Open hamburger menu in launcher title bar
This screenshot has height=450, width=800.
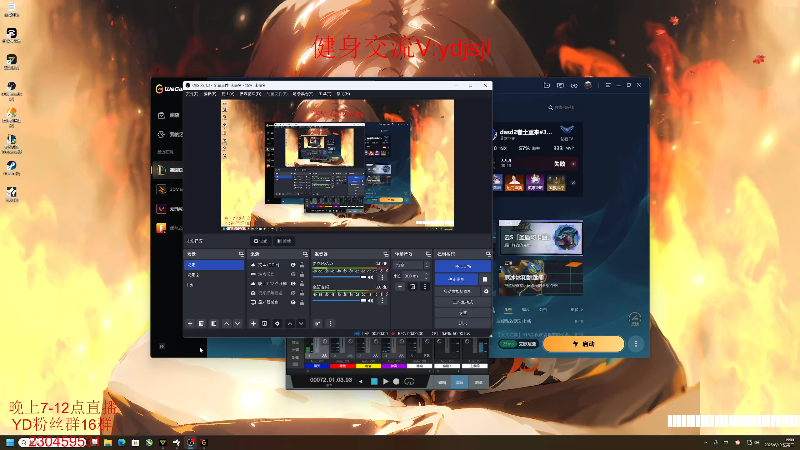coord(608,85)
